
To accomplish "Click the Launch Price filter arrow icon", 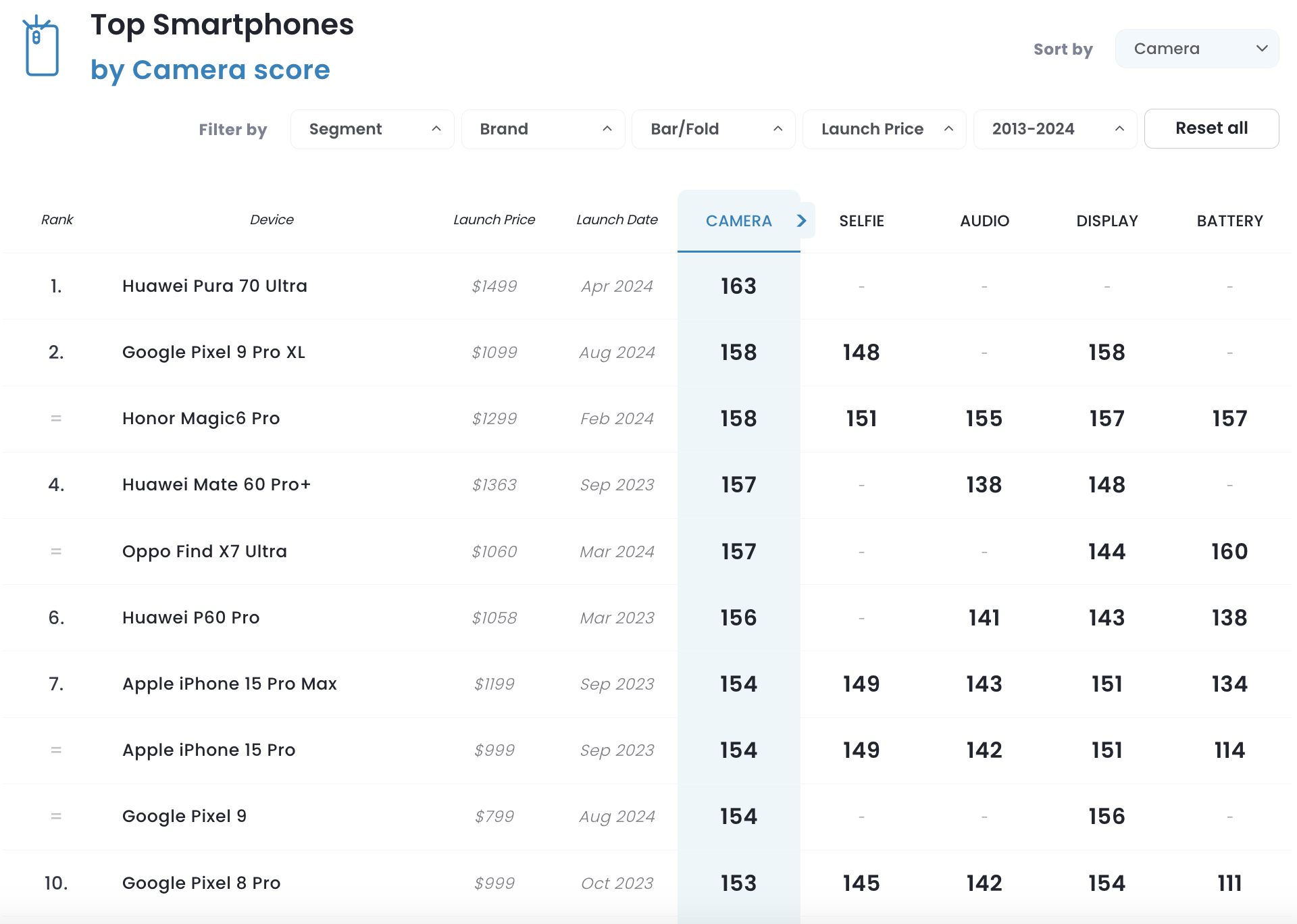I will pos(949,128).
